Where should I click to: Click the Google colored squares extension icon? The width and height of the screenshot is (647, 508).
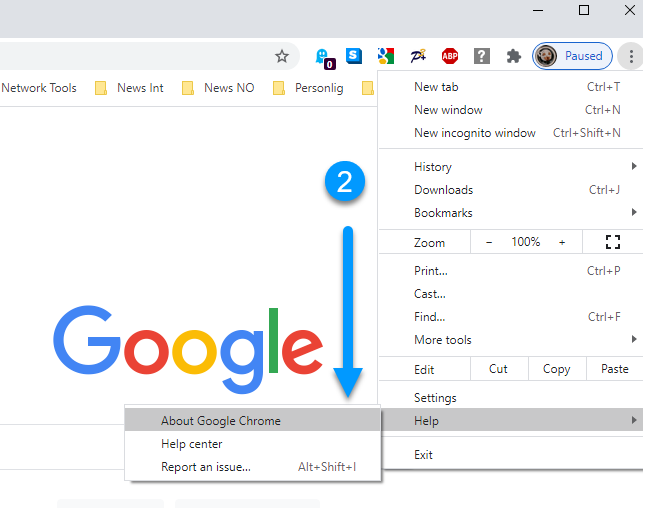tap(386, 56)
